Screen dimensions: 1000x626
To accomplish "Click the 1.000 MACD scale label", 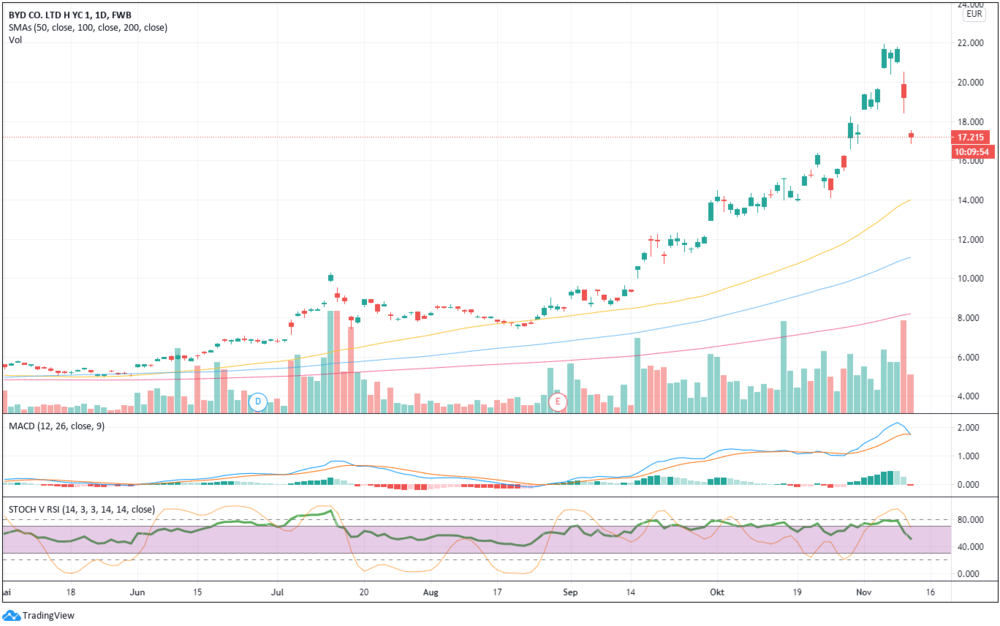I will 969,456.
